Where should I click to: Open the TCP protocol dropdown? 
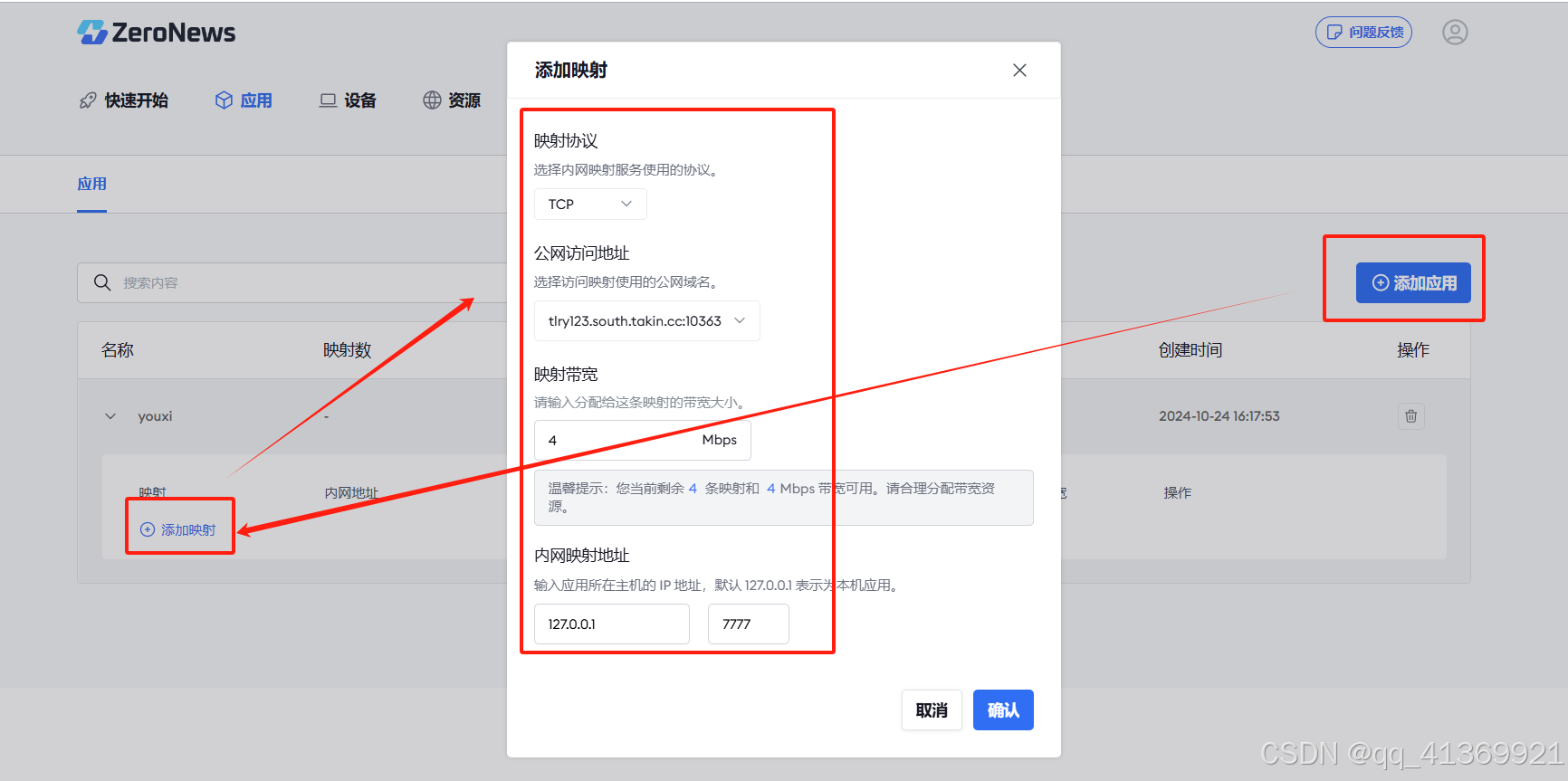pyautogui.click(x=590, y=205)
